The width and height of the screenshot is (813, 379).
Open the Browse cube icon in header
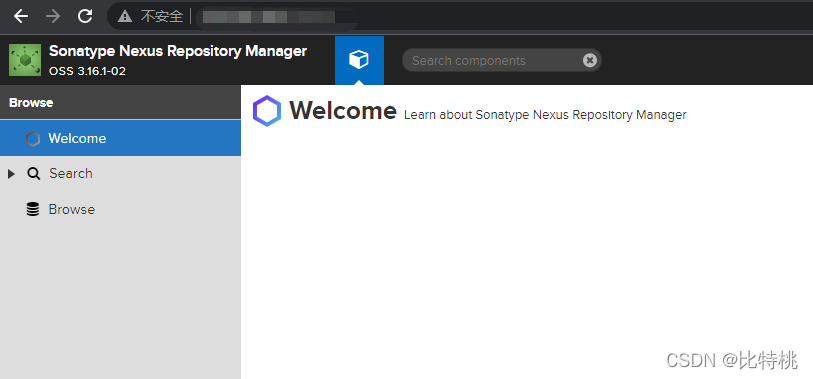(x=359, y=60)
